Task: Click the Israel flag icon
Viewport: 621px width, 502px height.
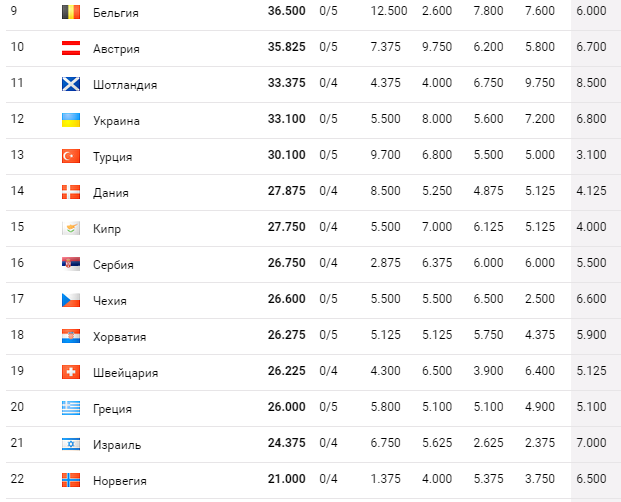Action: [x=70, y=445]
